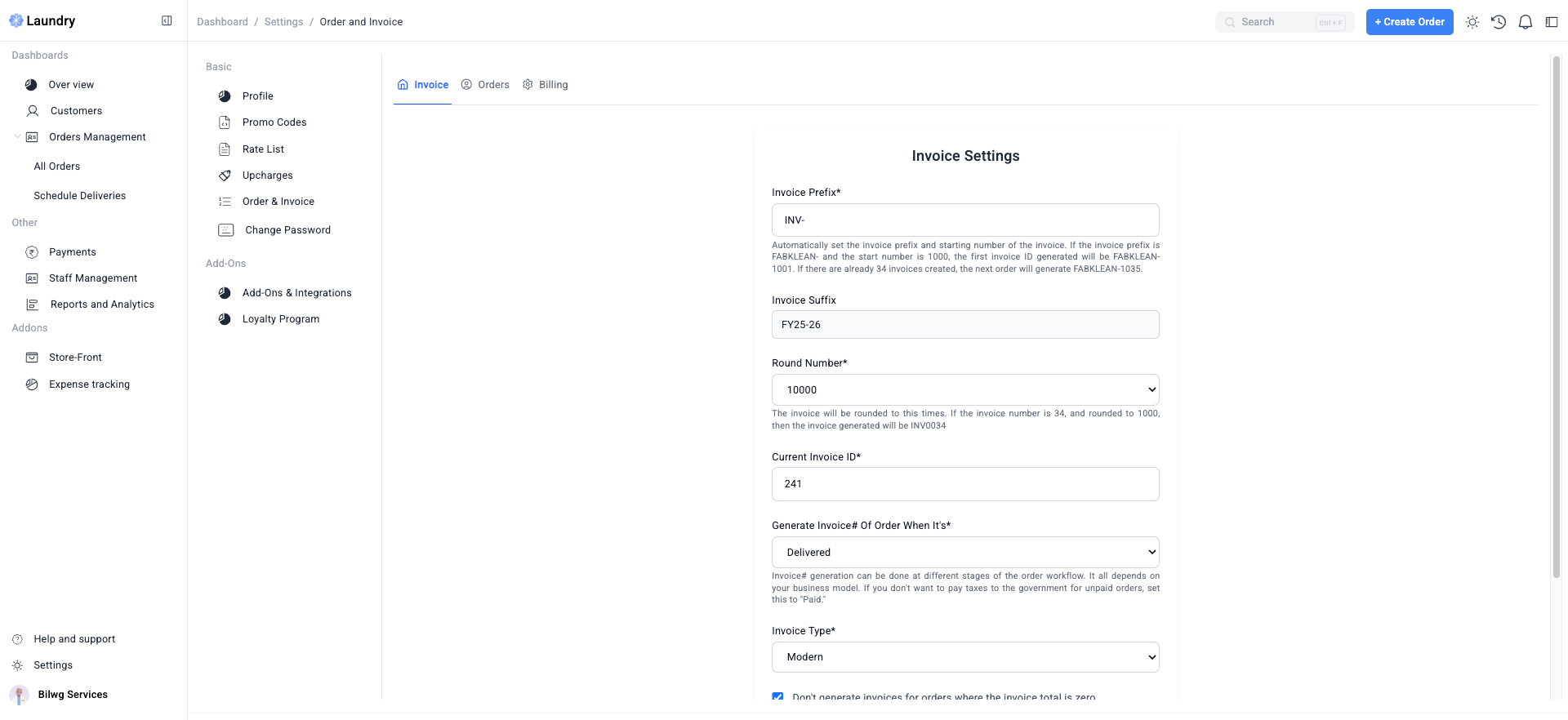The image size is (1568, 720).
Task: Click the Loyalty Program icon
Action: pos(225,319)
